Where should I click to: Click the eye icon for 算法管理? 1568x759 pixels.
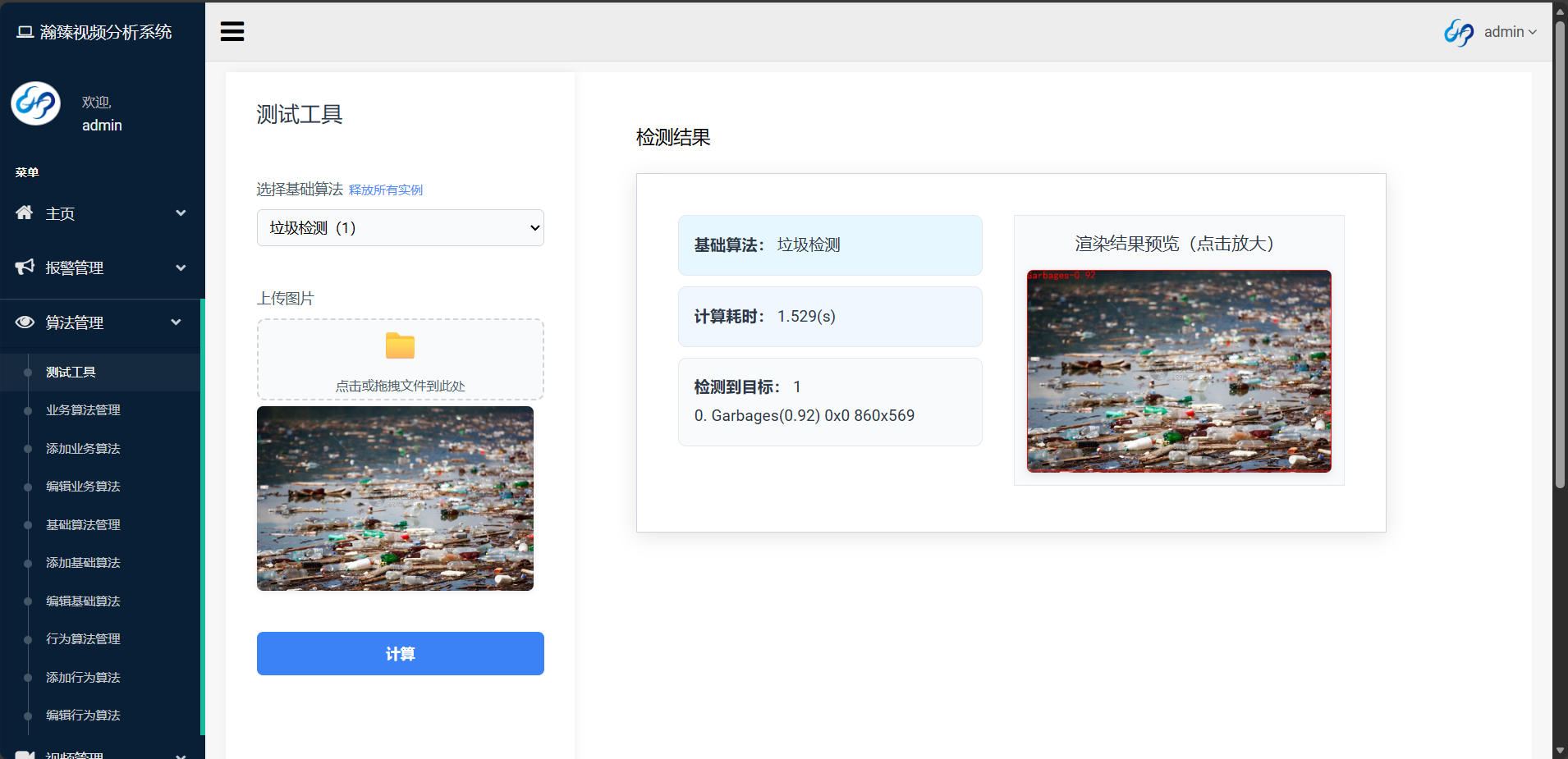coord(25,322)
